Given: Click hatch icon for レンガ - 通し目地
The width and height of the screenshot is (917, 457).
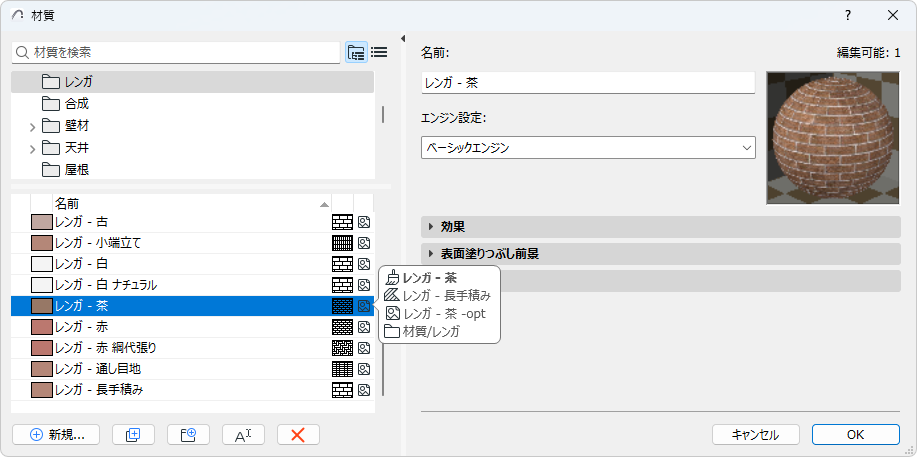Looking at the screenshot, I should [x=342, y=369].
